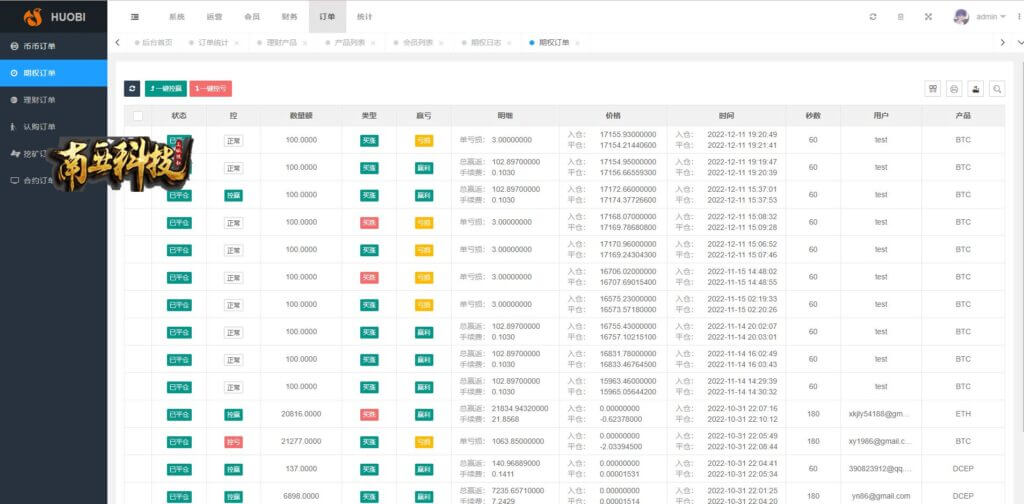Click the admin avatar picture
Screen dimensions: 1024x504
coord(961,17)
